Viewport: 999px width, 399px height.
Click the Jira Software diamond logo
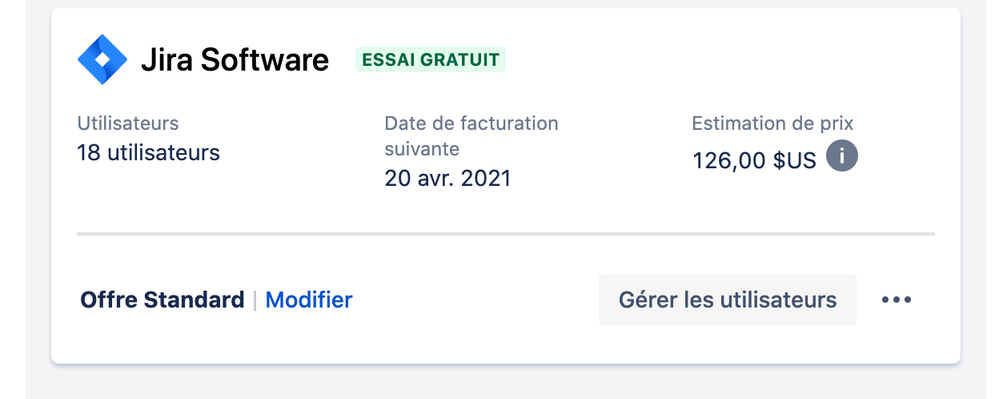[x=102, y=59]
